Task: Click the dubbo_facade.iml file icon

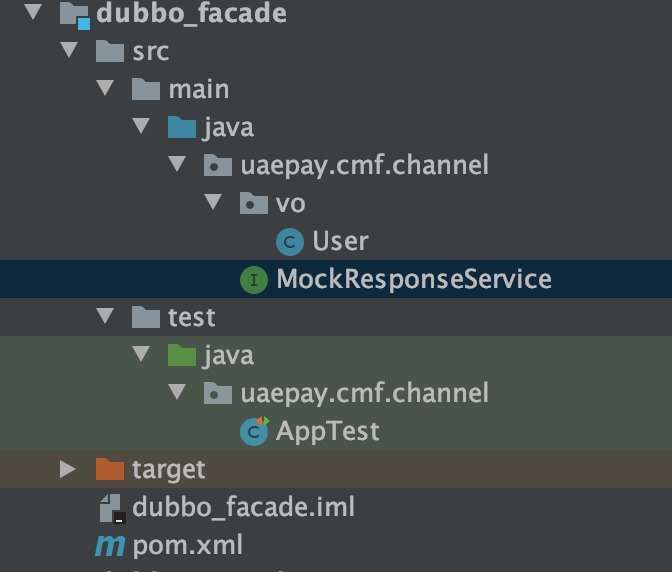Action: tap(110, 508)
